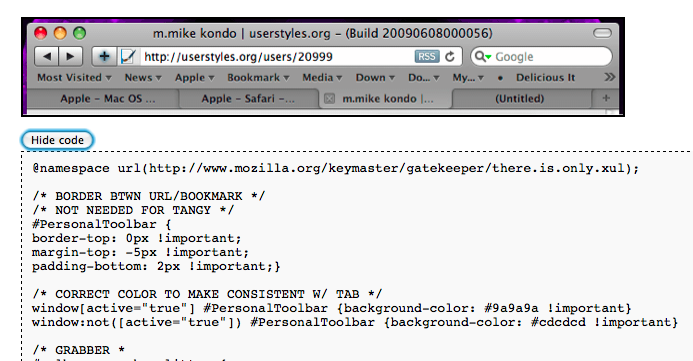Open the Media bookmarks folder

(x=322, y=78)
